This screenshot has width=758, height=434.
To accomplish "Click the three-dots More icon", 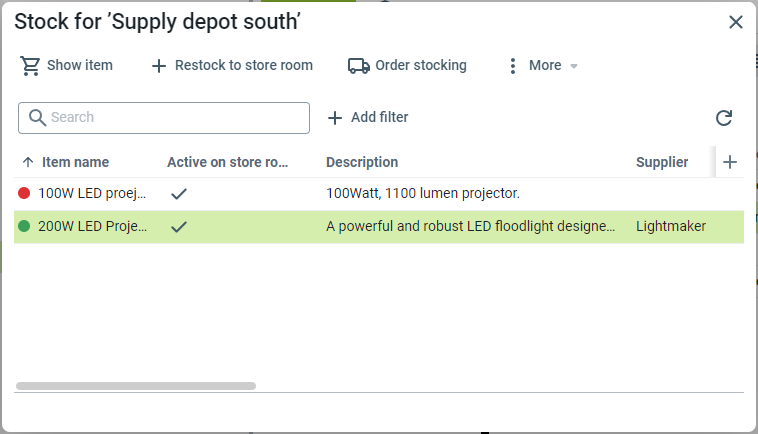I will [513, 66].
